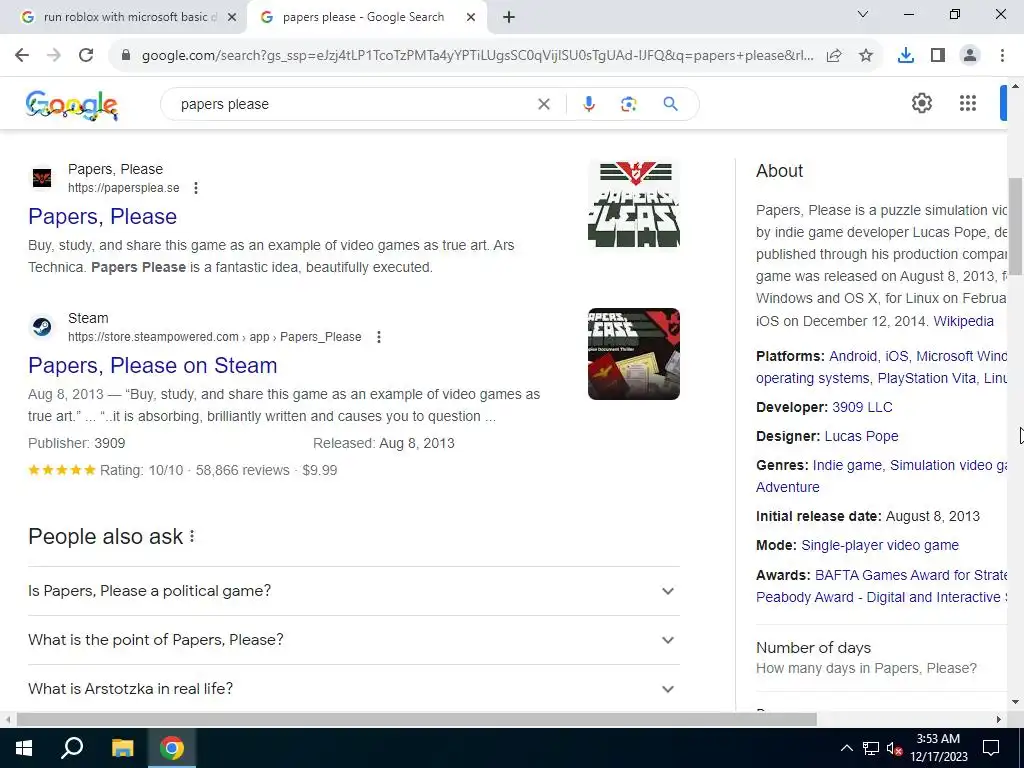Open Chrome downloads icon
Image resolution: width=1024 pixels, height=768 pixels.
click(905, 56)
